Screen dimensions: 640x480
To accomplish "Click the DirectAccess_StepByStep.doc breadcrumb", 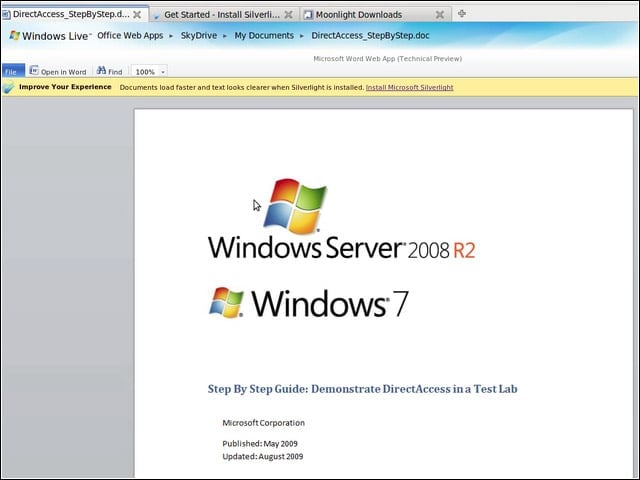I will tap(370, 36).
